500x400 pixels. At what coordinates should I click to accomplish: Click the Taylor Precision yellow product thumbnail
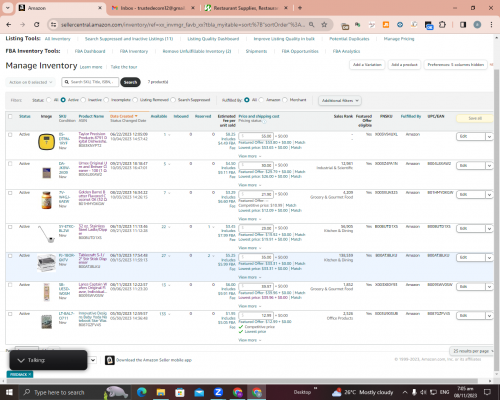coord(46,142)
